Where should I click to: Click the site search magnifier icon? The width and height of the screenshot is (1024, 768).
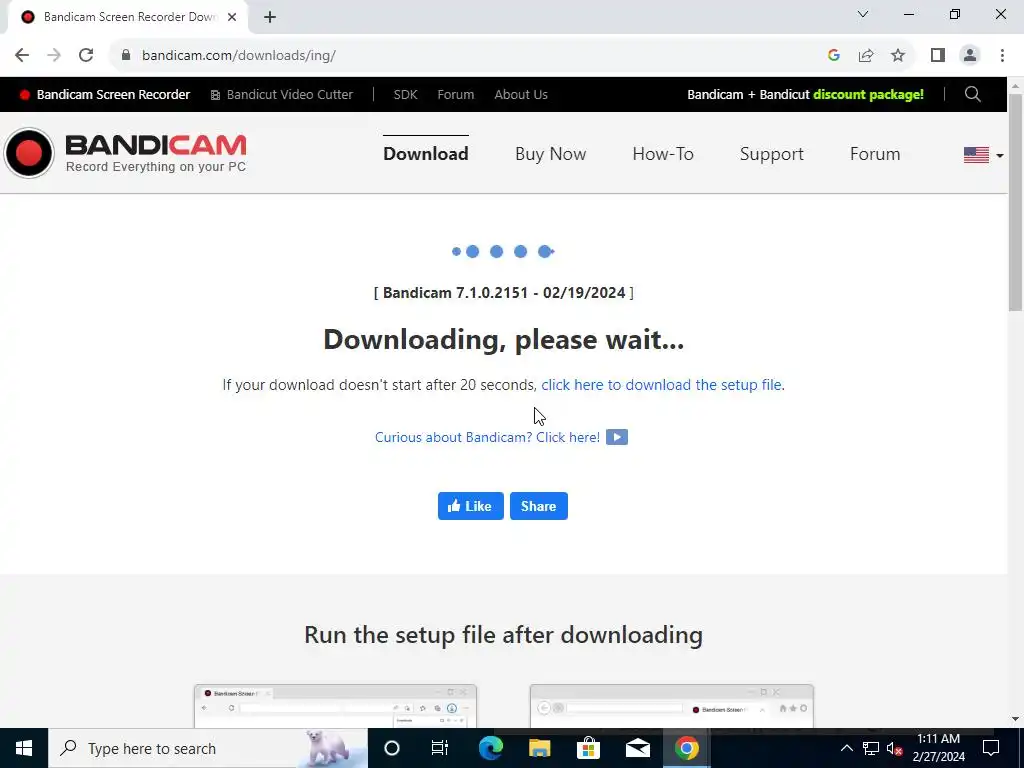tap(972, 95)
